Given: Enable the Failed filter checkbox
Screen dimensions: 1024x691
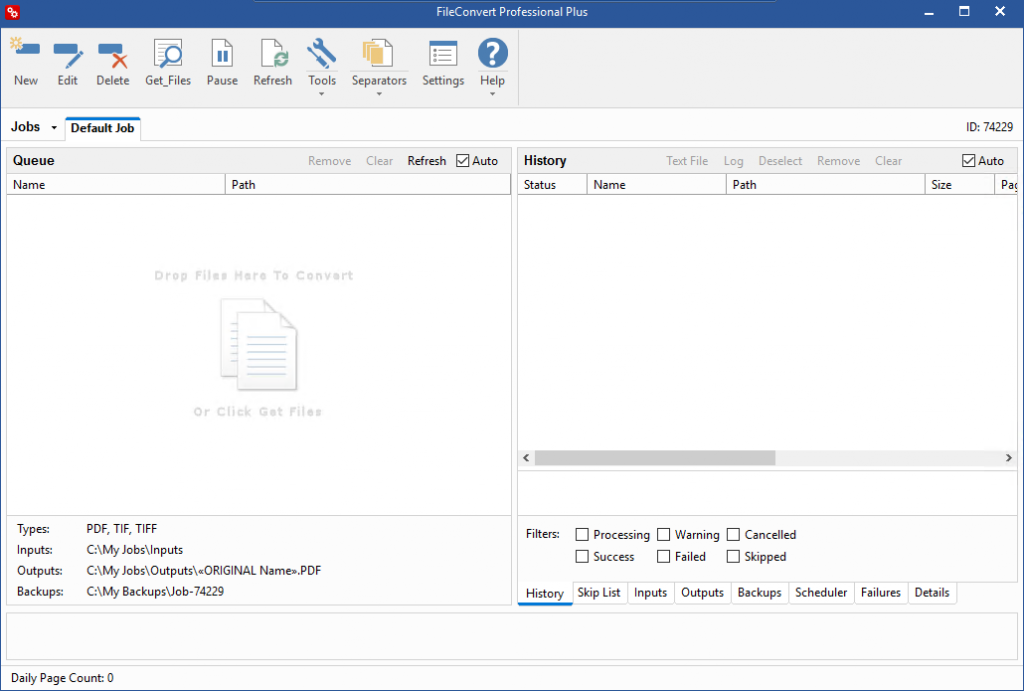Looking at the screenshot, I should click(x=664, y=557).
